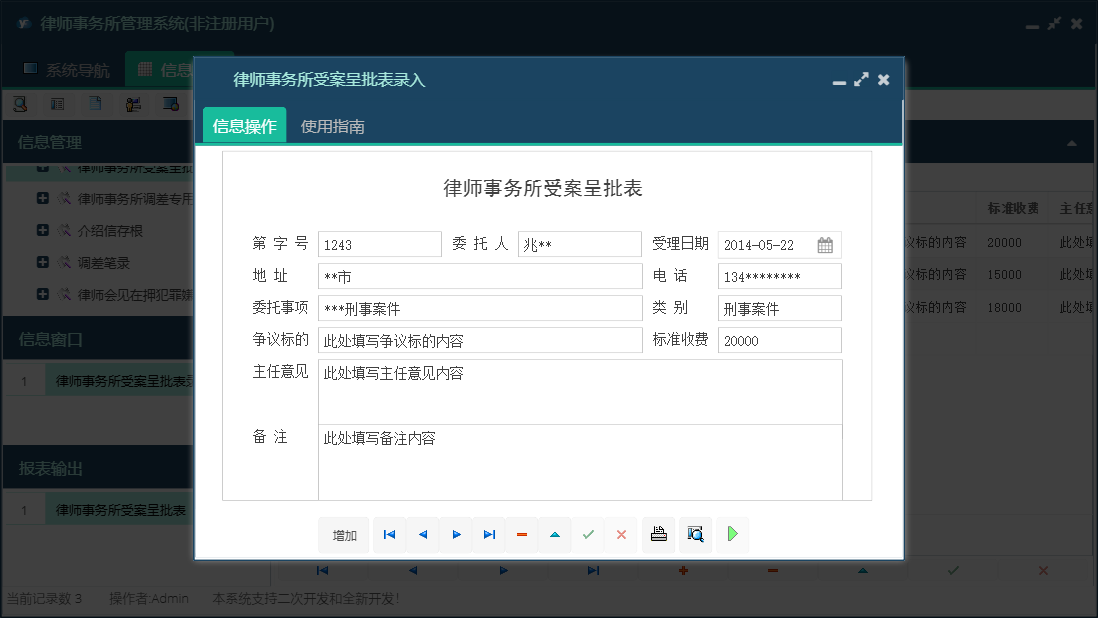Select the first-record navigation icon
Viewport: 1098px width, 618px height.
coord(389,534)
